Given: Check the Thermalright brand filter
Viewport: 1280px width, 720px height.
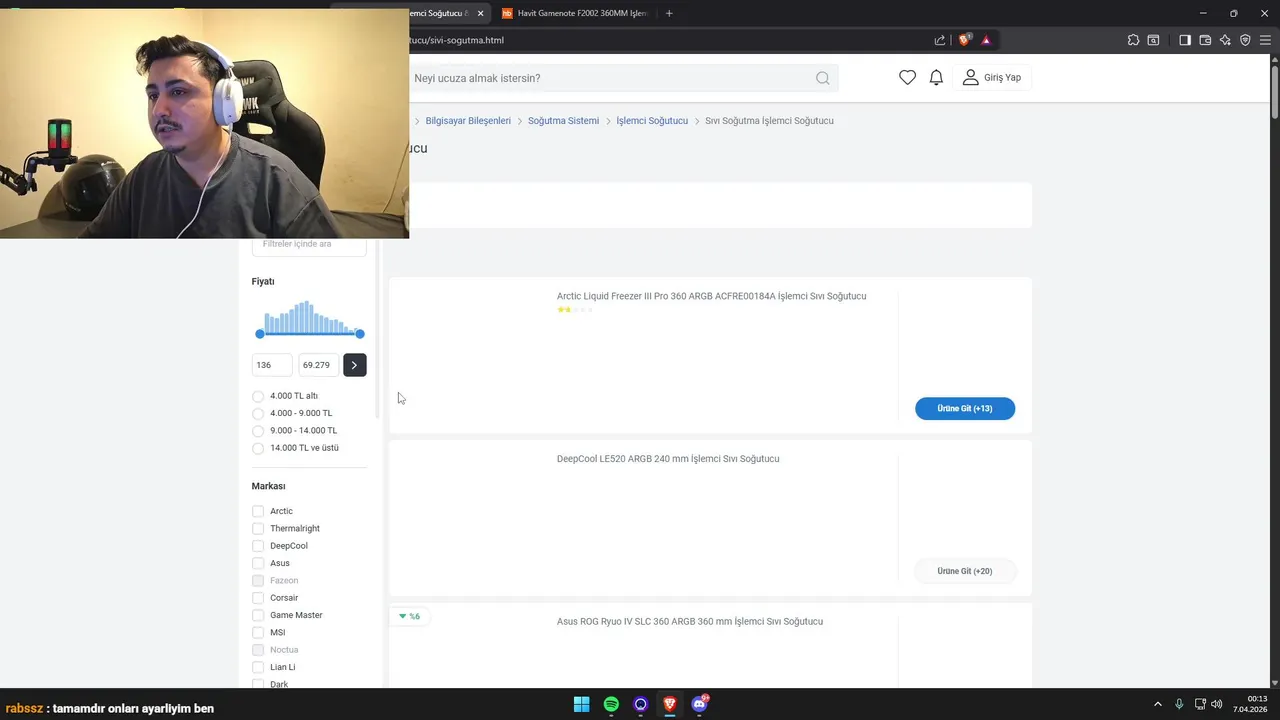Looking at the screenshot, I should point(258,528).
